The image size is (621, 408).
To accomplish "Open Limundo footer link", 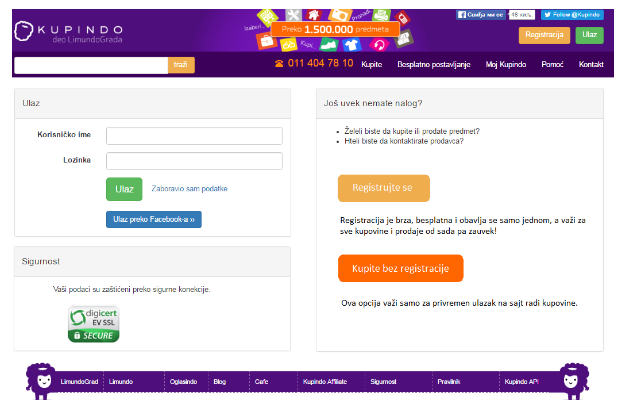I will point(121,381).
